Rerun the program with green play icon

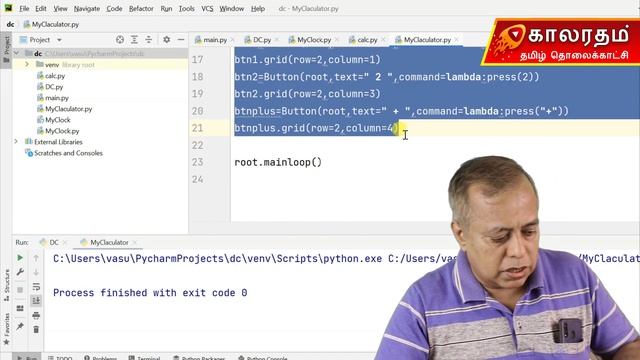pyautogui.click(x=20, y=258)
